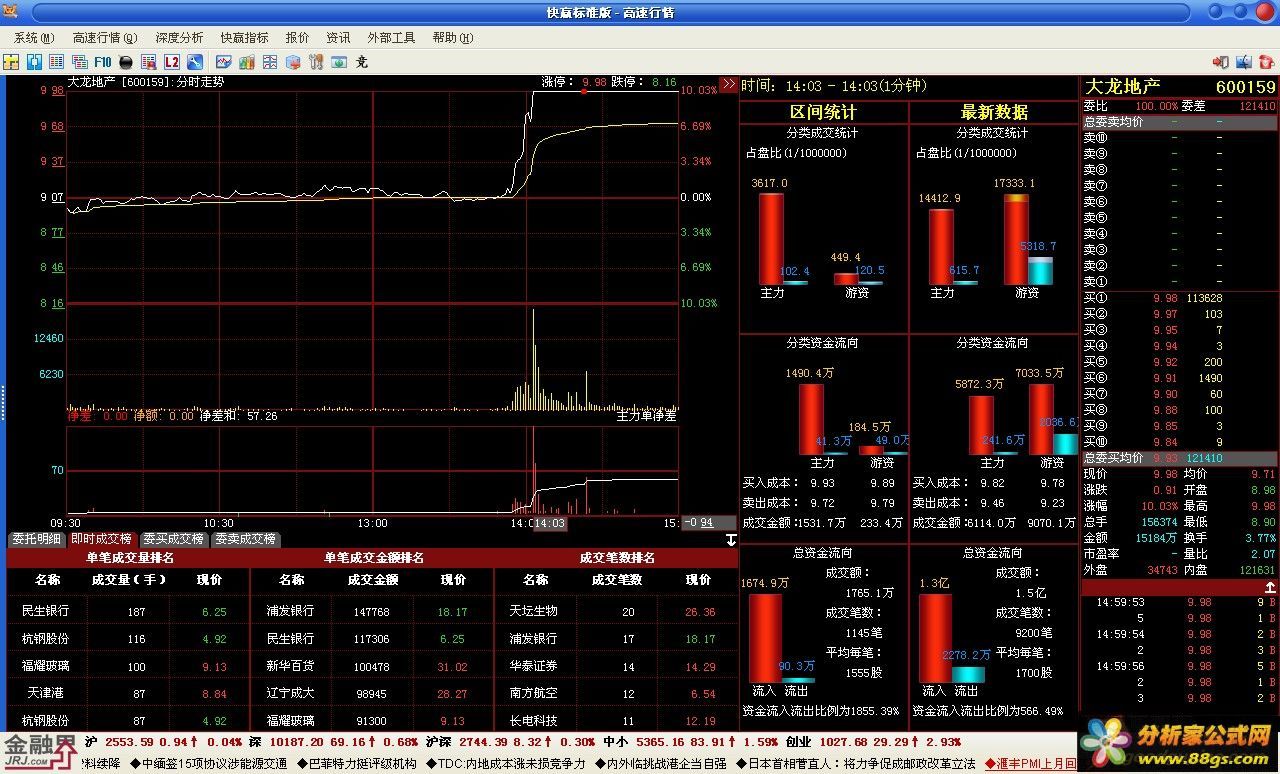Open the 快赢指标 menu
Screen dimensions: 1280x774
pos(244,38)
